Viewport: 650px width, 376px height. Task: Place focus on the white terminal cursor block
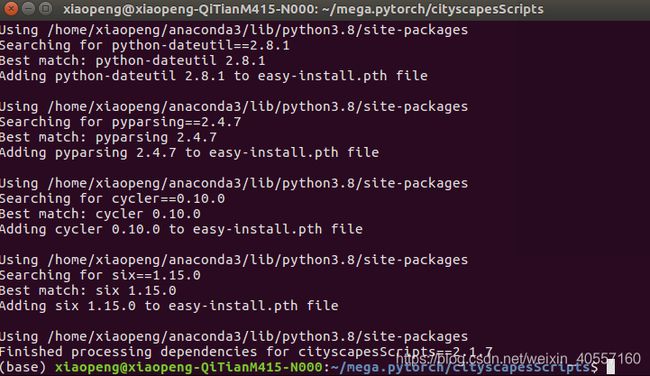pyautogui.click(x=611, y=367)
